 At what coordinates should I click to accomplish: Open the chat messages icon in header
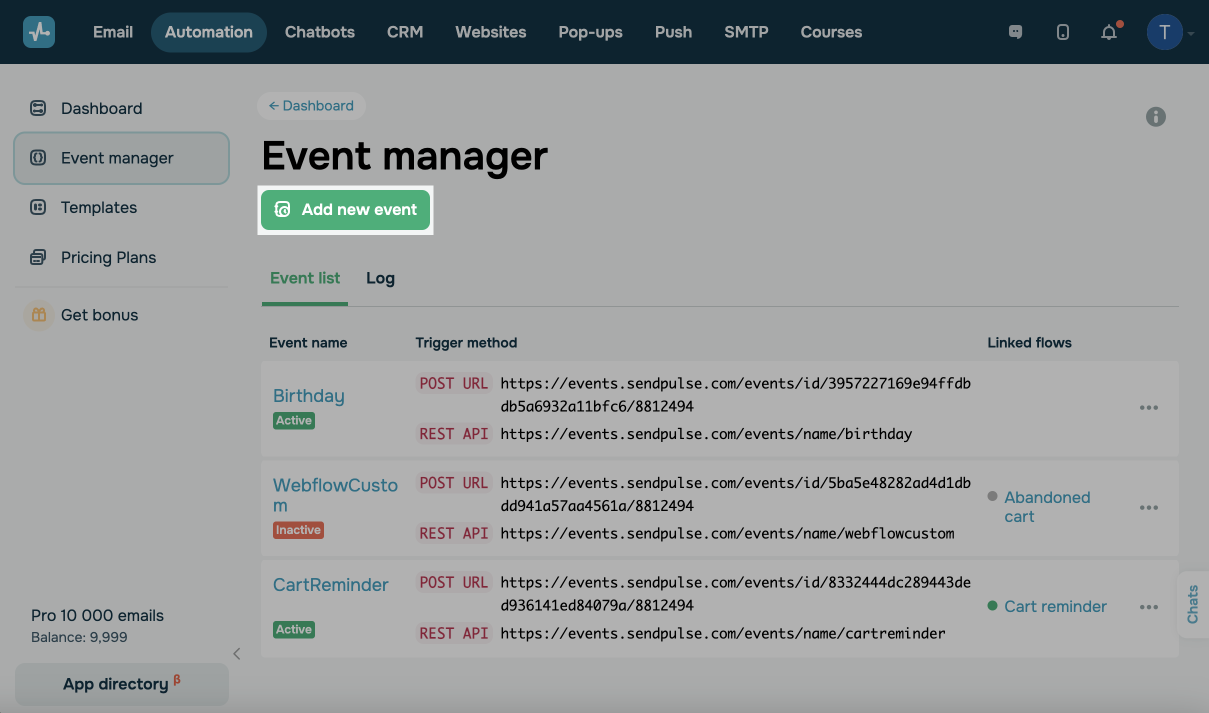coord(1016,32)
